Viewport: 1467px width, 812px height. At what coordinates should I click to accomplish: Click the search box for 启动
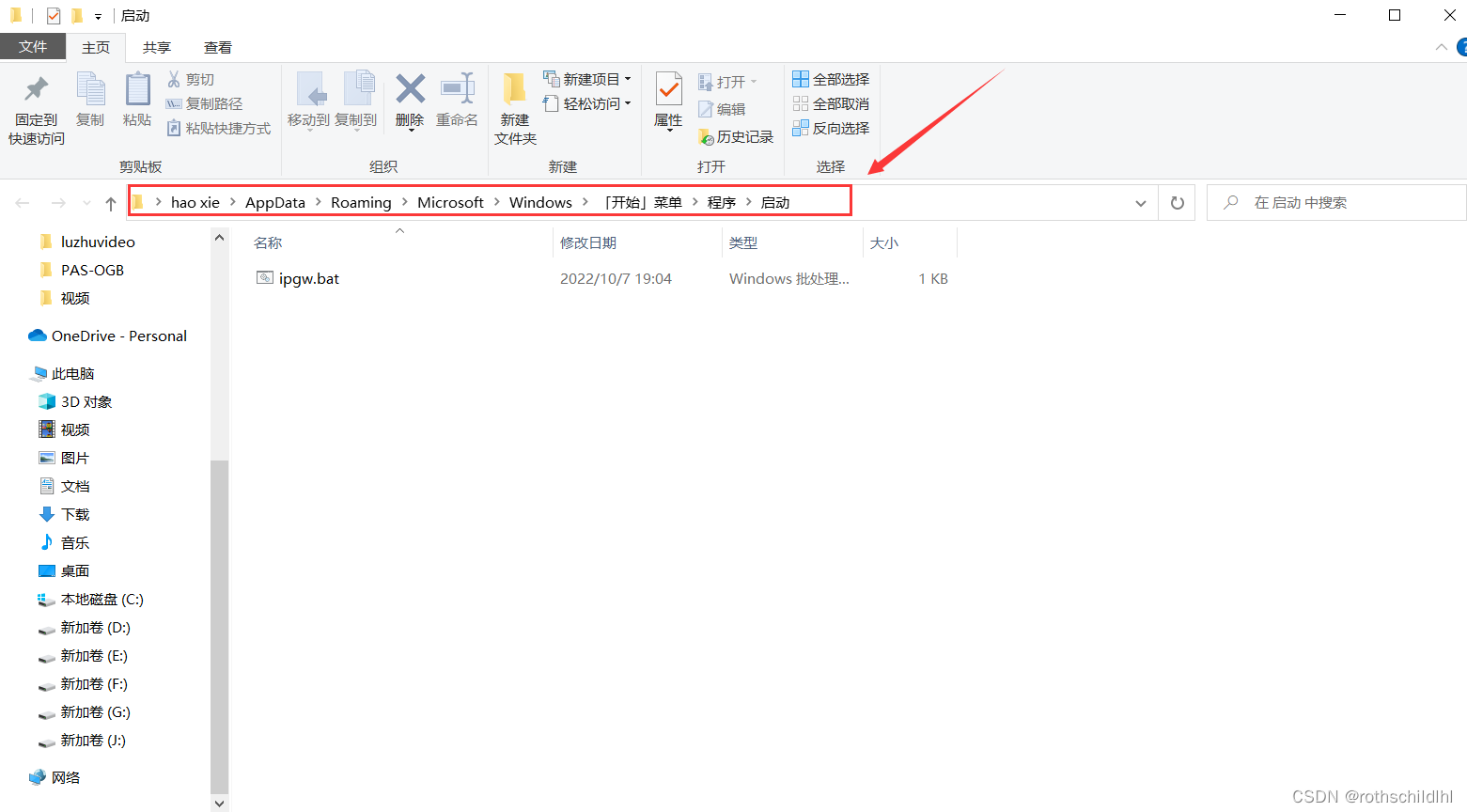1336,203
